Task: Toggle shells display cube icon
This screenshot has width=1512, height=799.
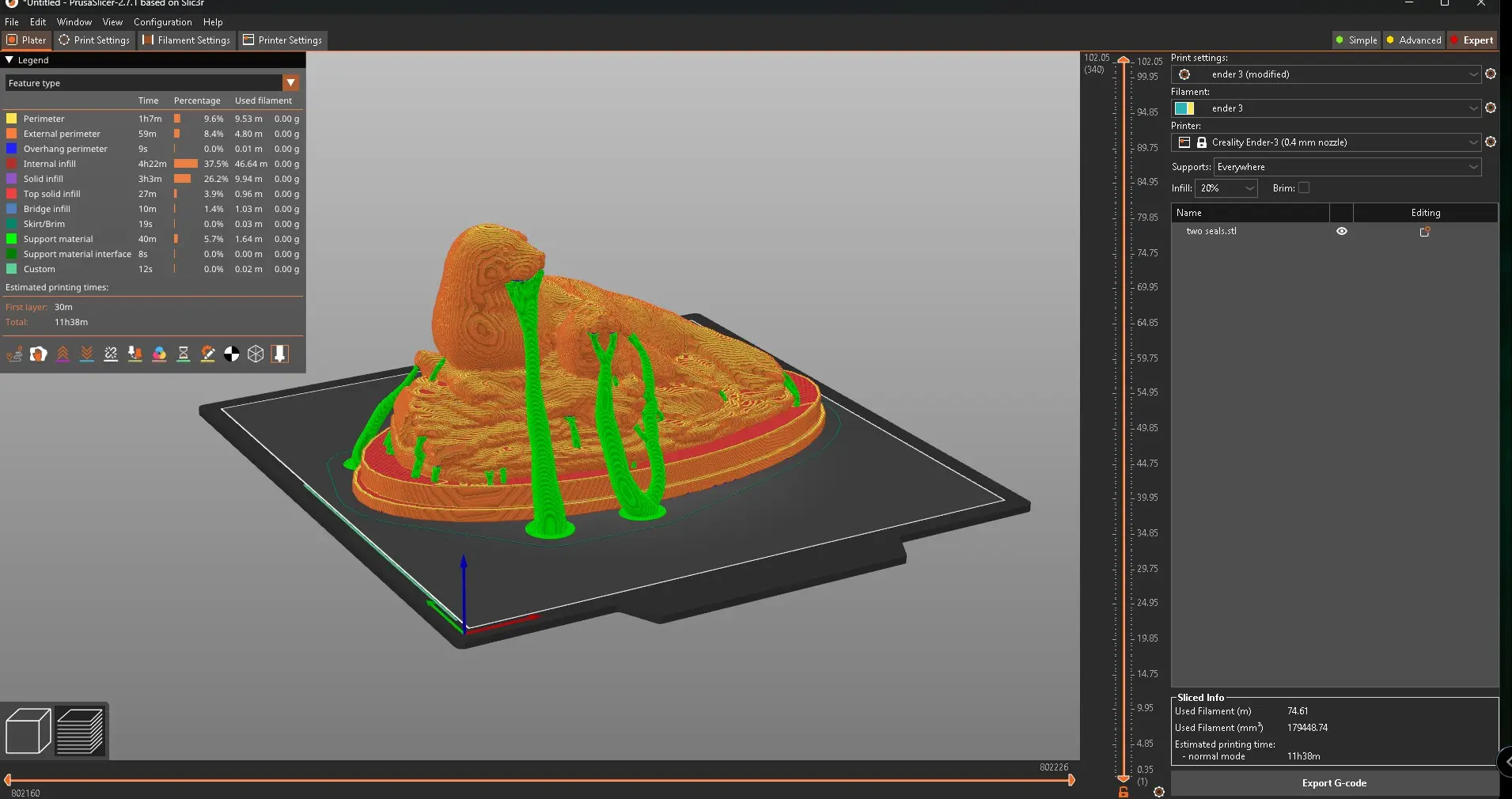Action: 256,354
